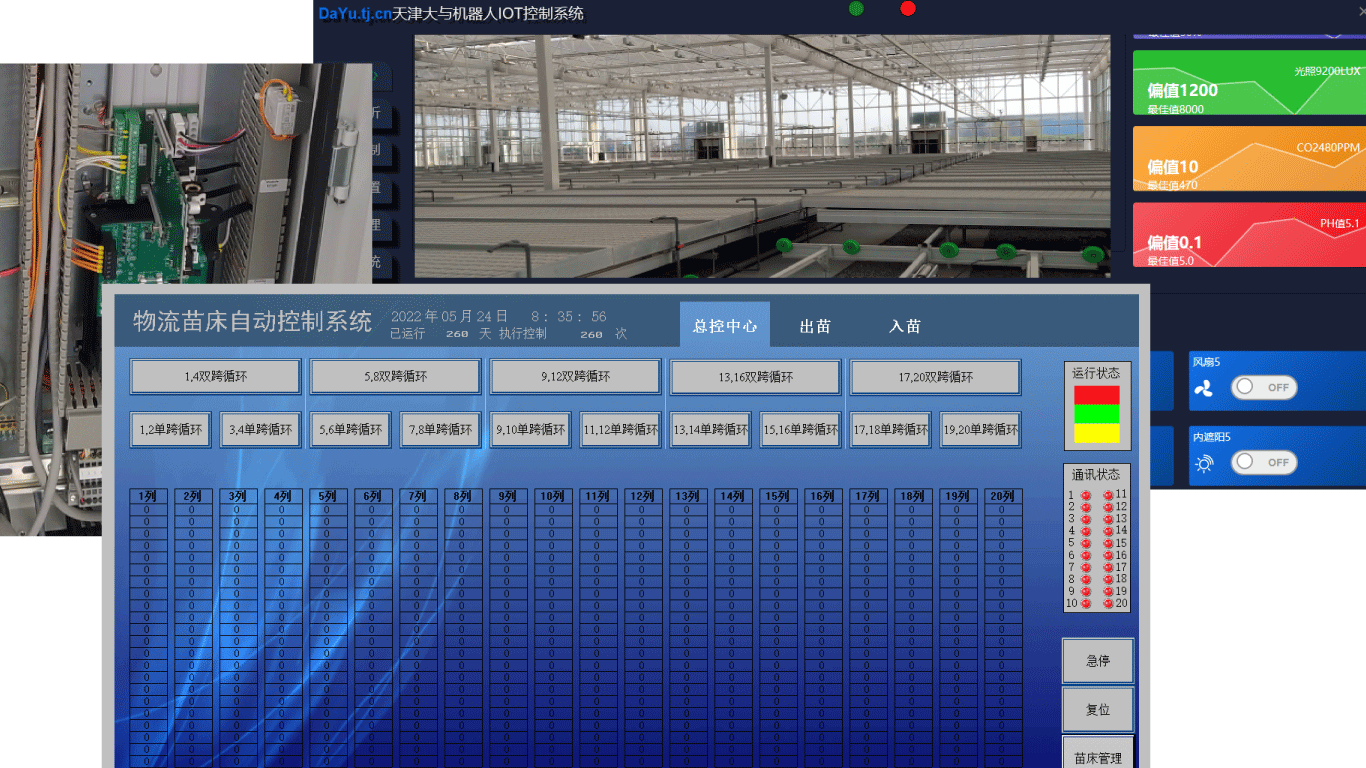Click communication status LED number 12
The height and width of the screenshot is (768, 1366).
1108,507
